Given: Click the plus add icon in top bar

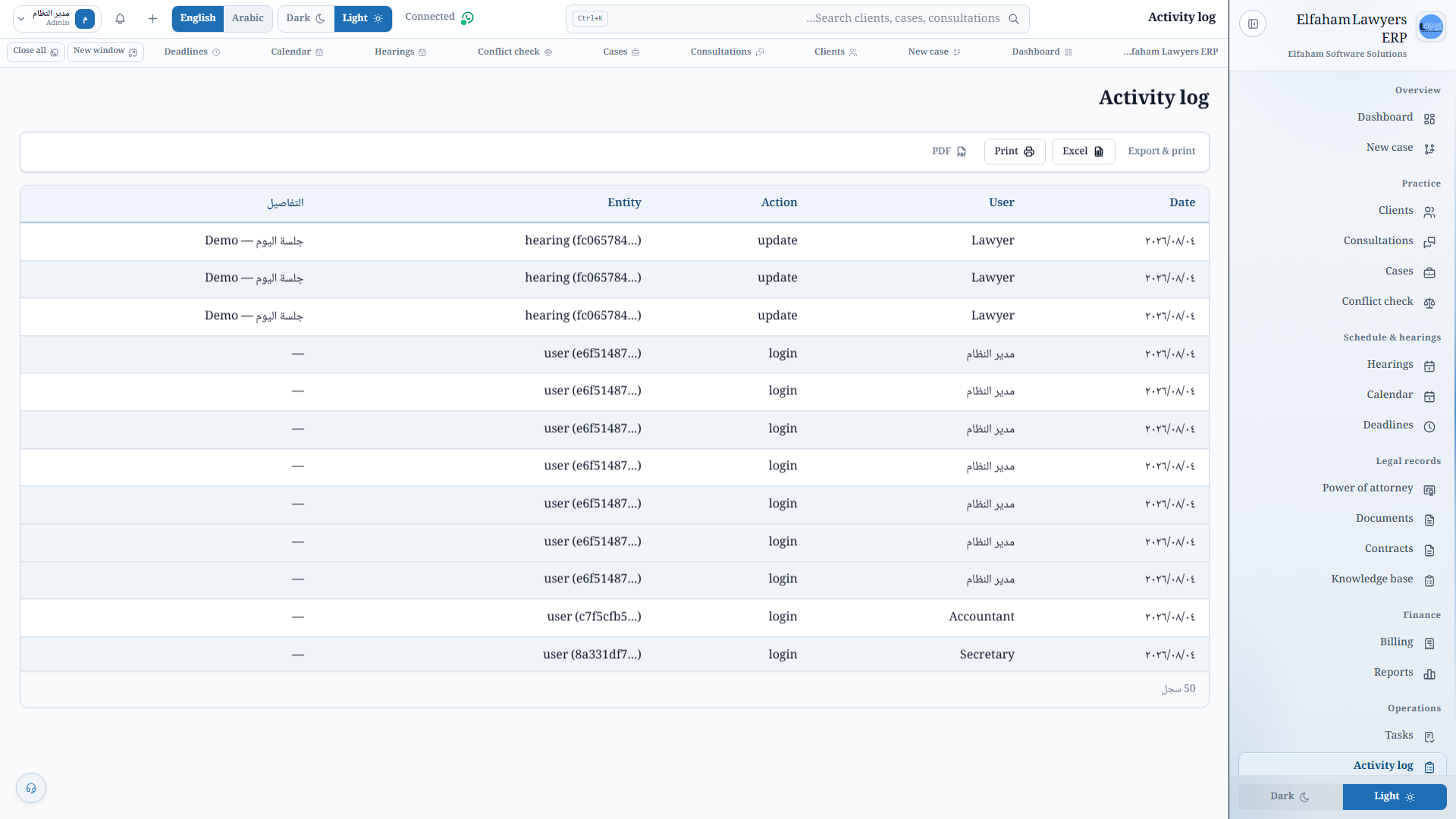Looking at the screenshot, I should tap(152, 19).
